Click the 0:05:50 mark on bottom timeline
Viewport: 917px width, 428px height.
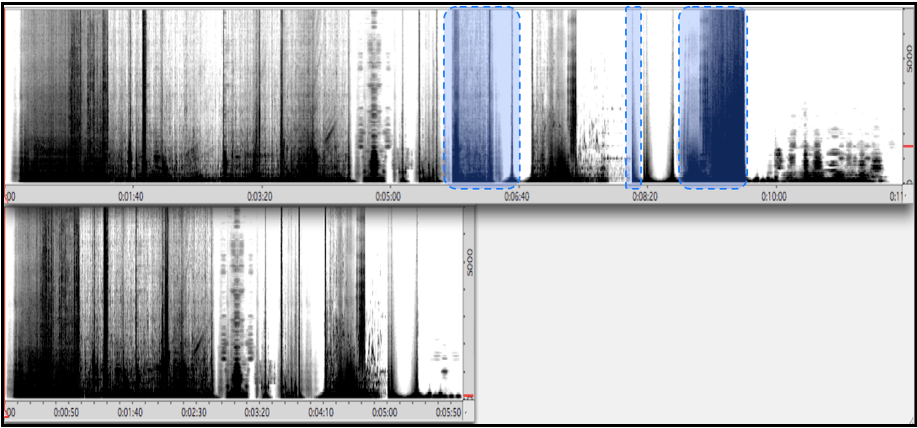pos(447,411)
